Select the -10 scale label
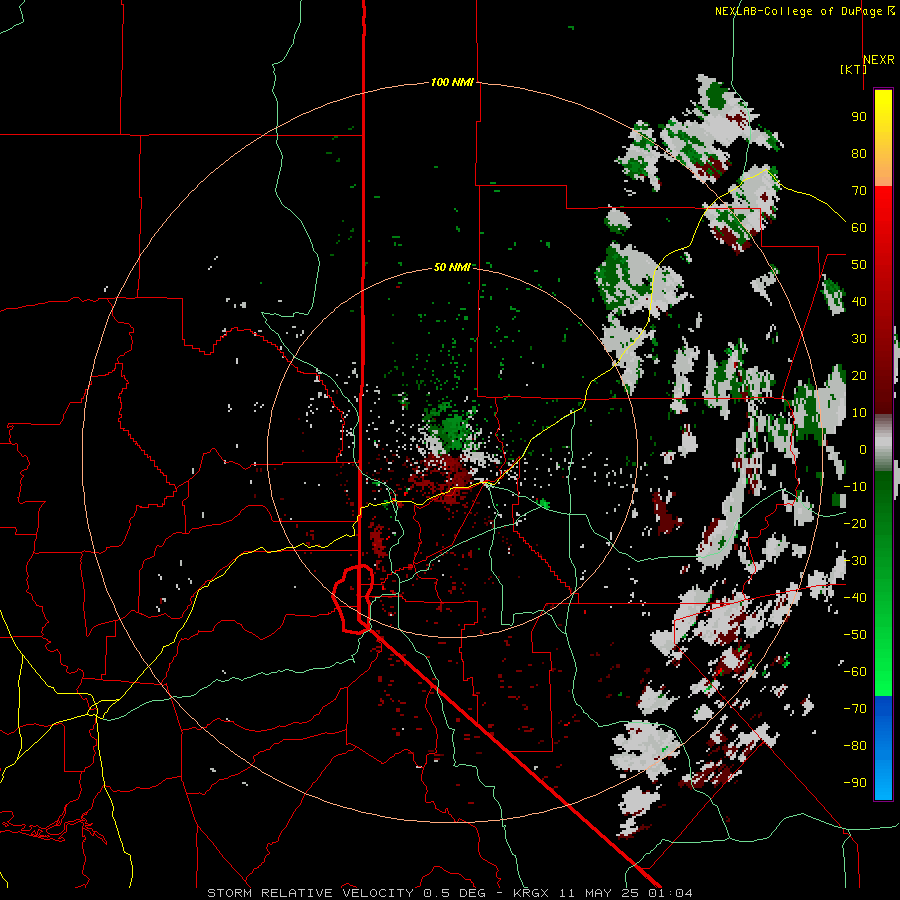 [855, 487]
